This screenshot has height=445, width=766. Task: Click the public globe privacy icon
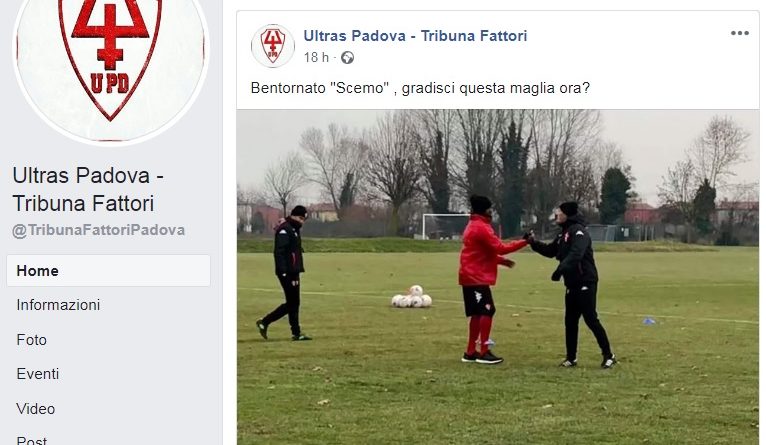[347, 58]
